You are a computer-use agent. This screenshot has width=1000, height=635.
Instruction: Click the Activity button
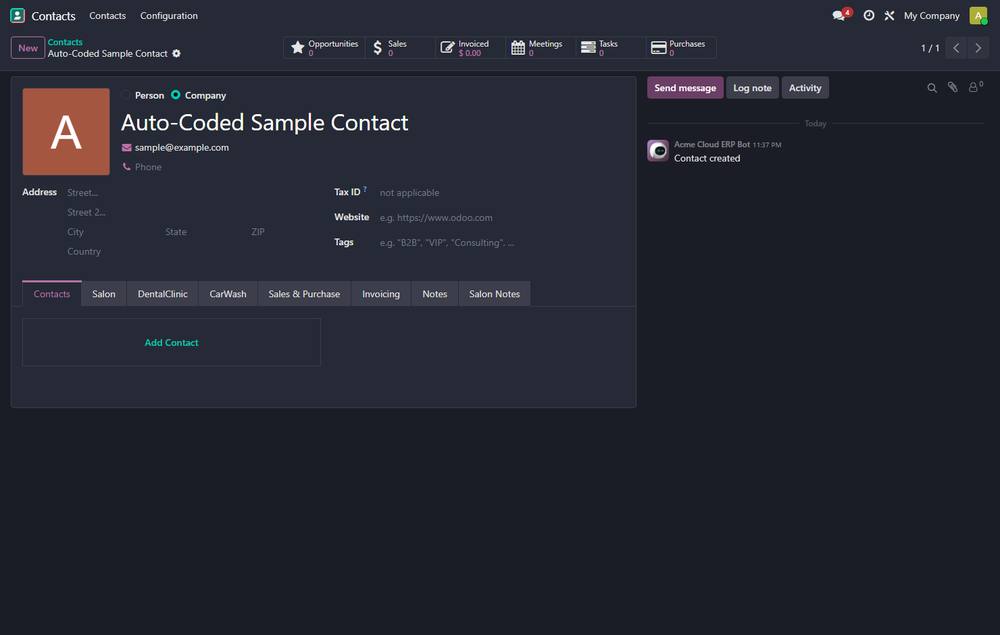click(x=805, y=88)
